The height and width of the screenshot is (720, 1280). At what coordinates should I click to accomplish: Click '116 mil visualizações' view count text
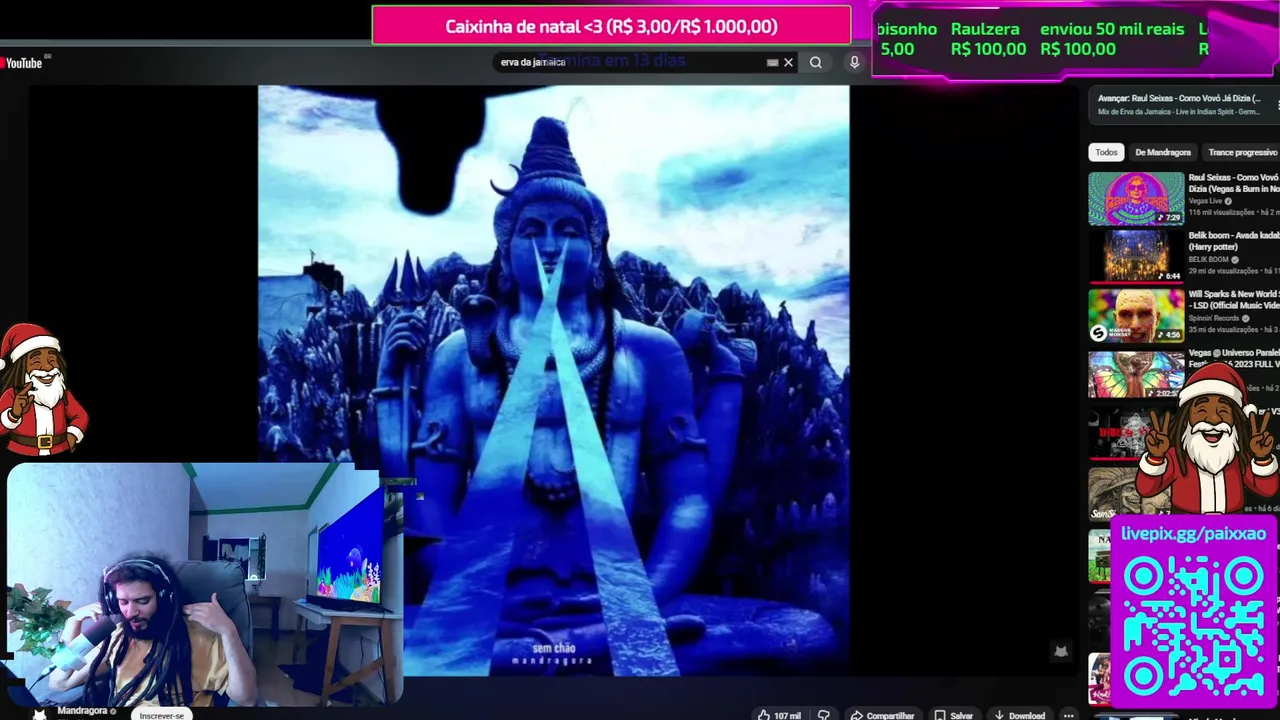(x=1221, y=213)
